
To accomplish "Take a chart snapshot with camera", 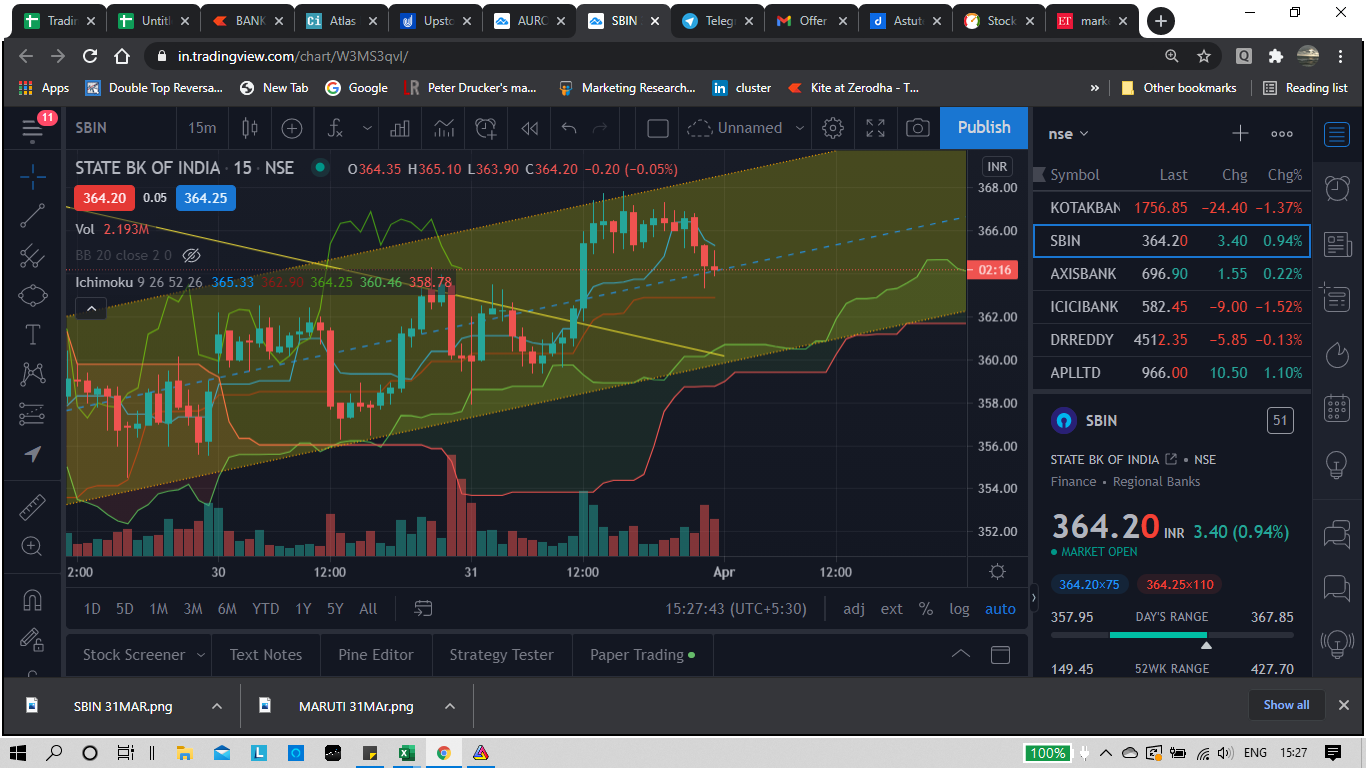I will [x=917, y=128].
